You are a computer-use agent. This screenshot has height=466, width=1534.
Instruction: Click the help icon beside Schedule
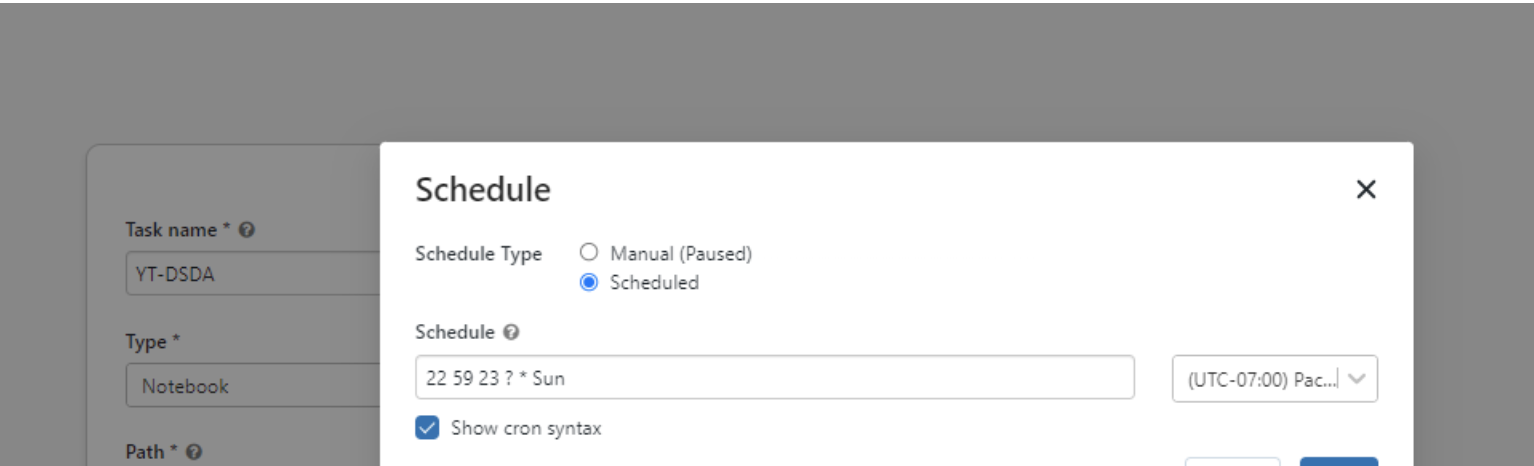(512, 333)
